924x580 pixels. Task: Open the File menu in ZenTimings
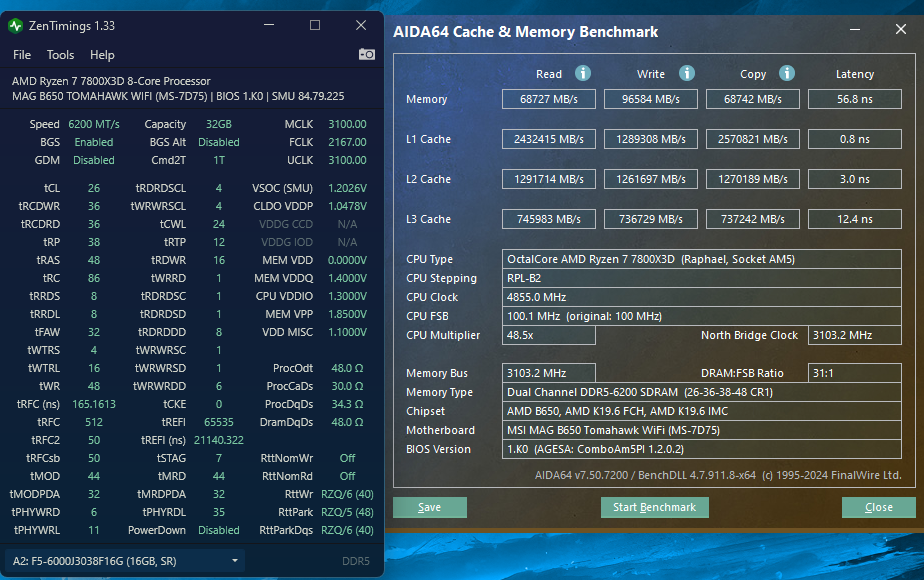tap(22, 55)
